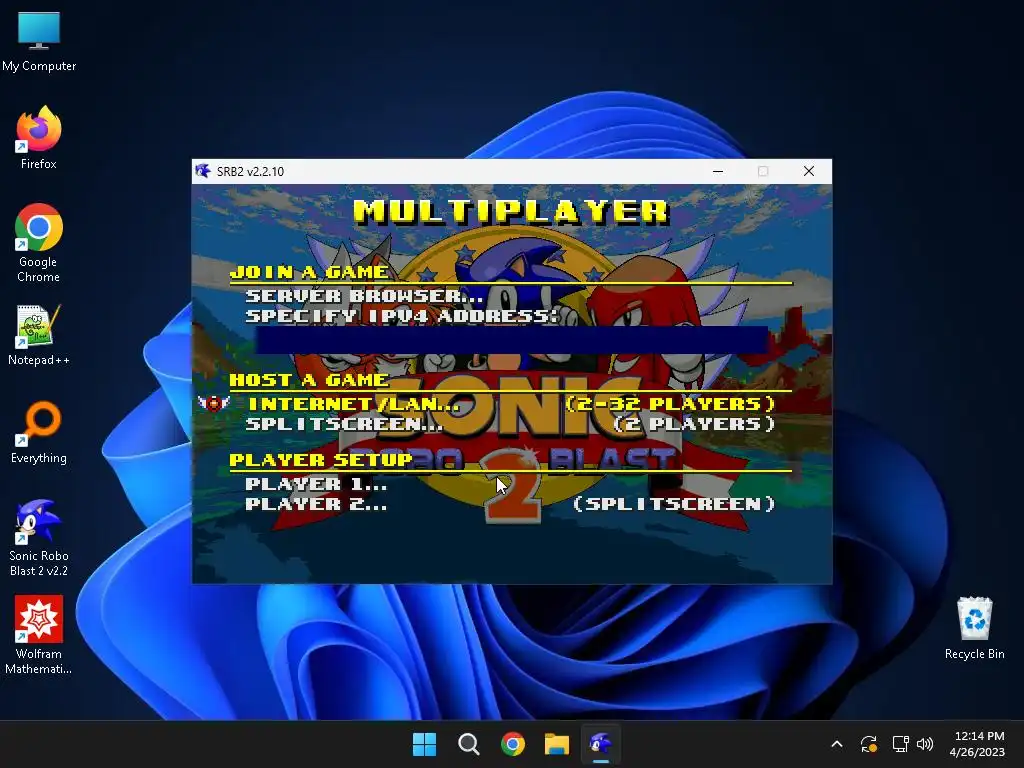Select the Recycle Bin desktop icon

(x=974, y=628)
